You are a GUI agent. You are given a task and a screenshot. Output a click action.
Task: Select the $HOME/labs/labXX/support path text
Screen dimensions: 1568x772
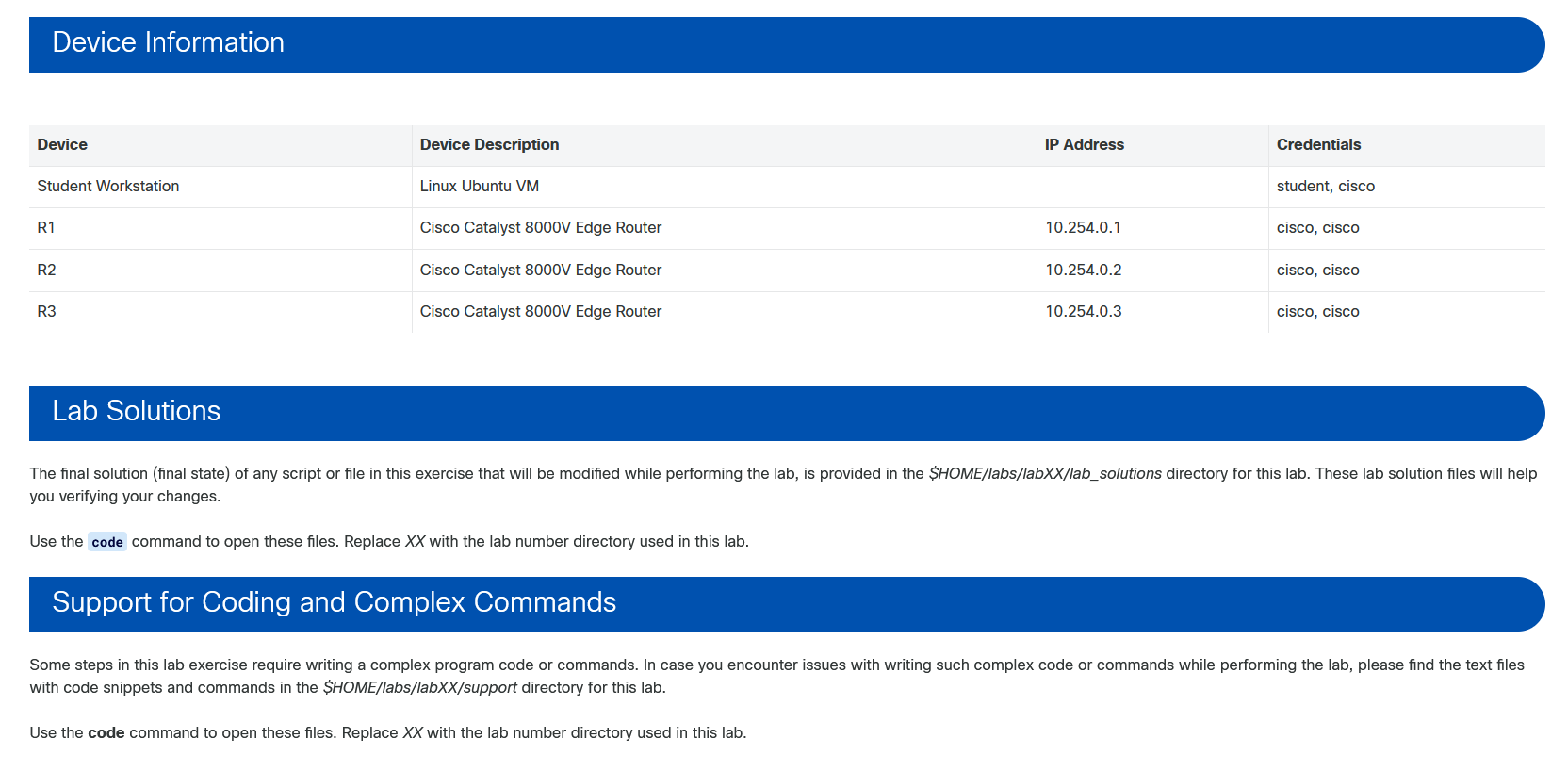click(x=420, y=687)
